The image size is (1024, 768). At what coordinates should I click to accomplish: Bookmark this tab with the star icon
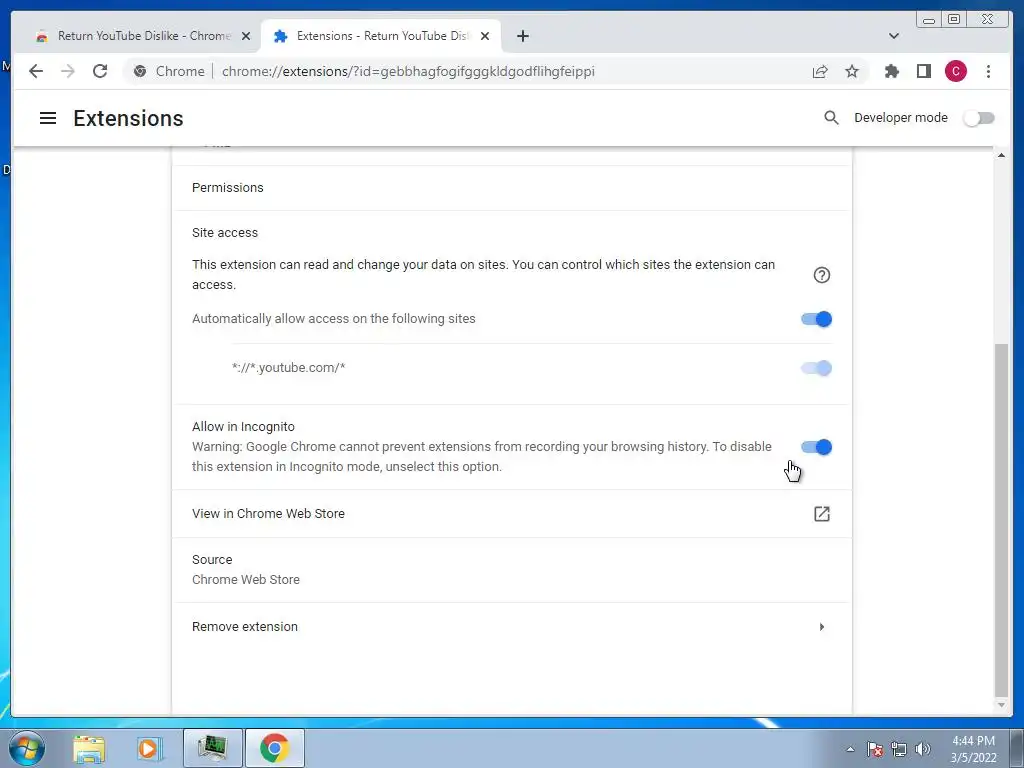(852, 71)
